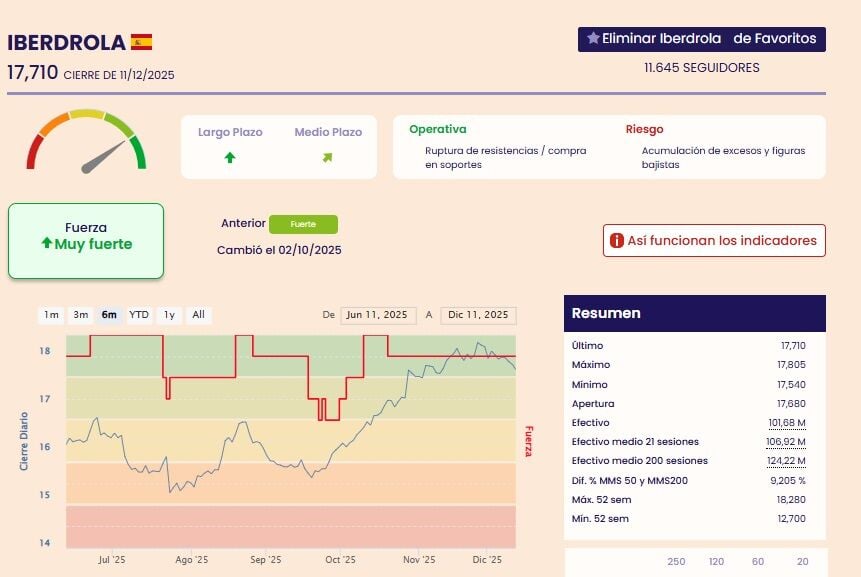Click the star icon in the Favoritos button
The height and width of the screenshot is (577, 861).
(593, 38)
